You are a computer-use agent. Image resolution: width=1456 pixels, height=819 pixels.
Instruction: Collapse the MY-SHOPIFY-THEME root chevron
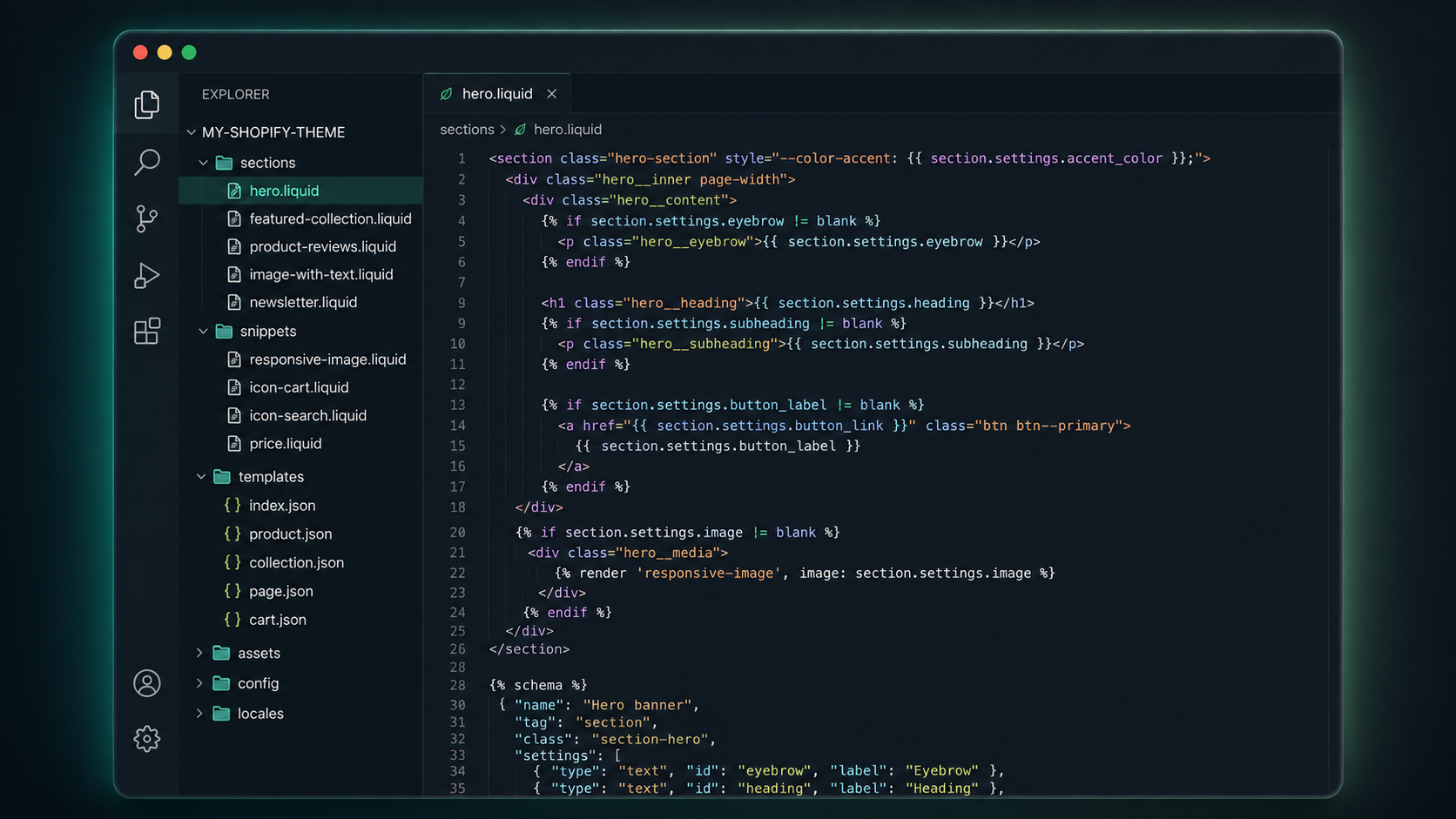[191, 132]
